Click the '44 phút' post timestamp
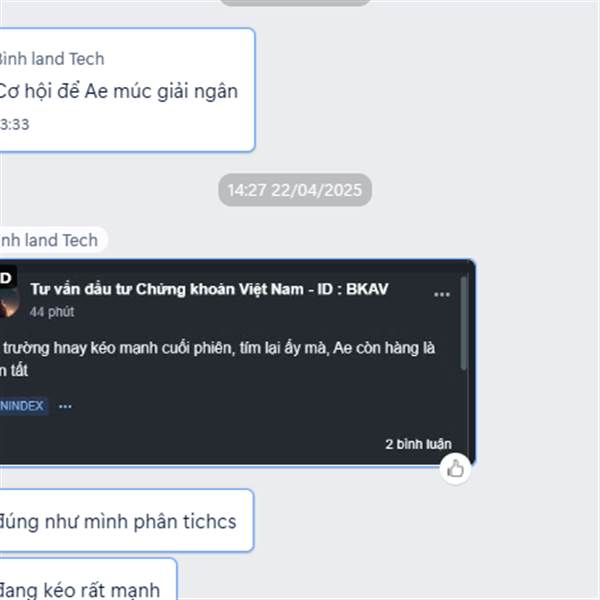The width and height of the screenshot is (600, 600). pyautogui.click(x=52, y=312)
